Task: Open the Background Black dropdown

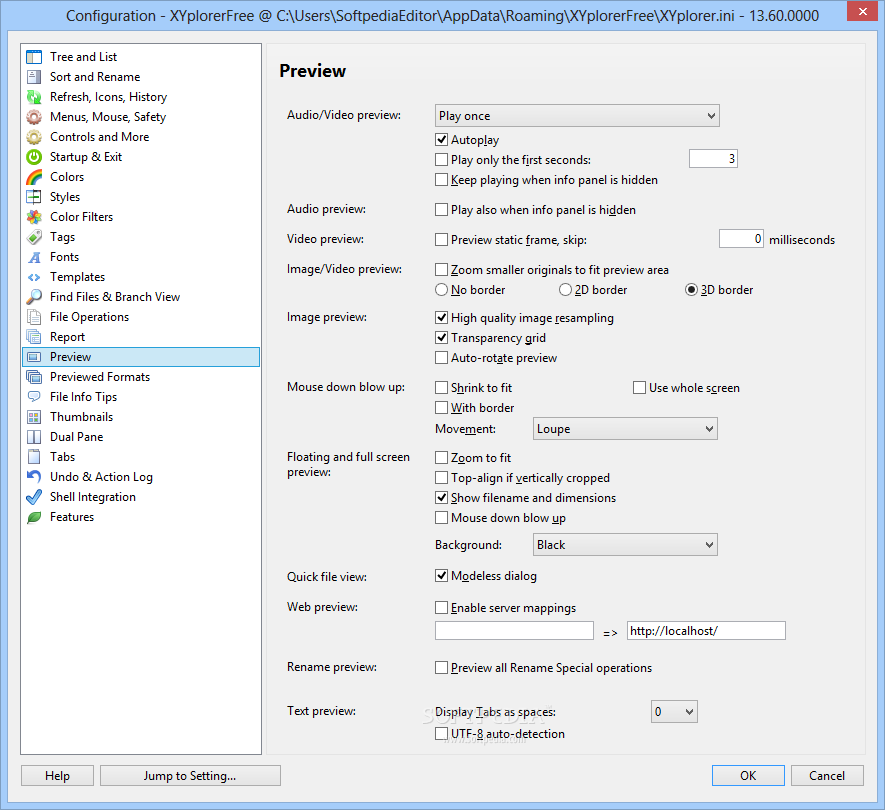Action: 625,545
